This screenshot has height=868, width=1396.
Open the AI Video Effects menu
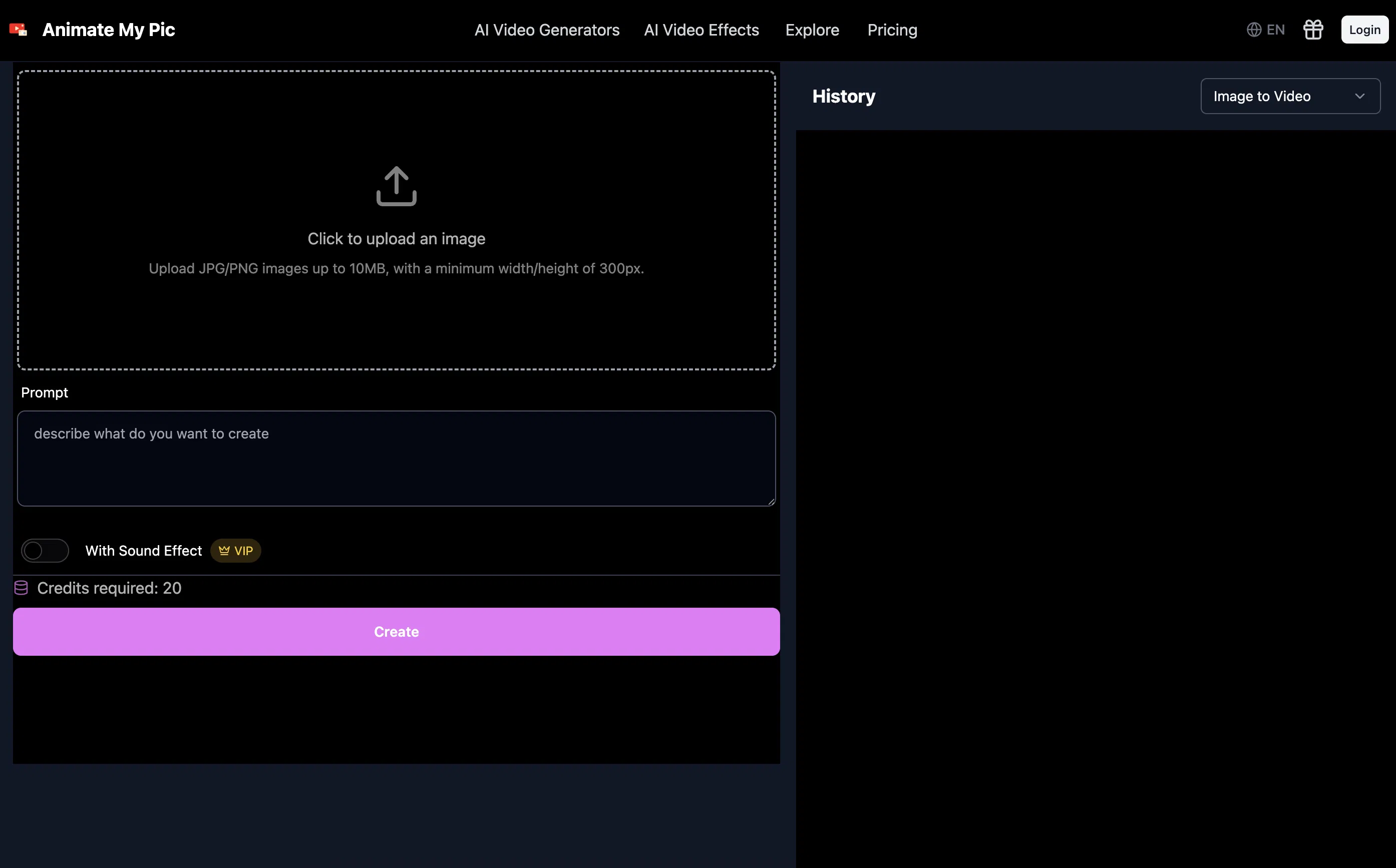pos(701,29)
